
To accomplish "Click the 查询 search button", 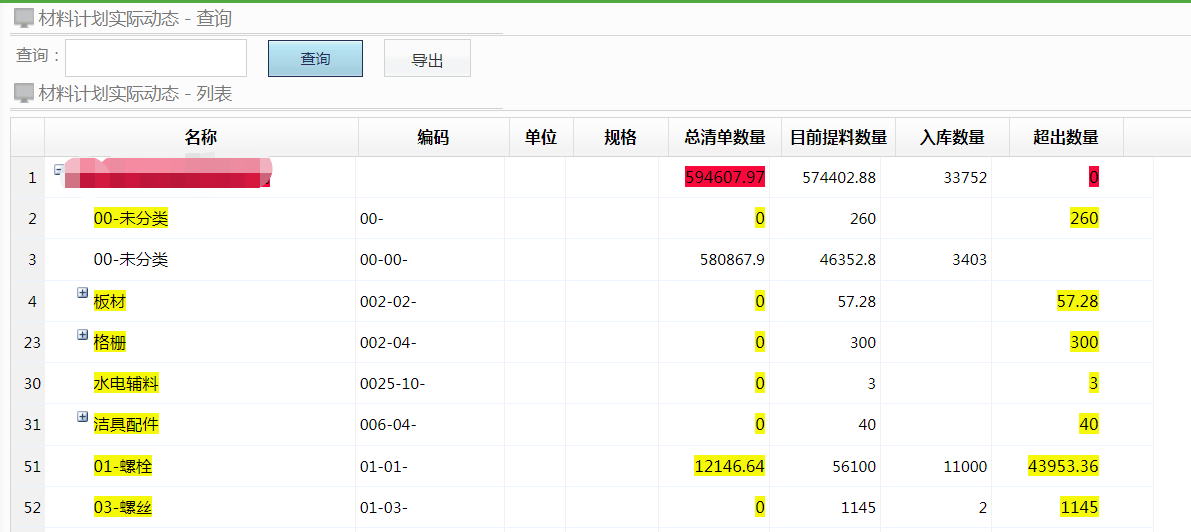I will [x=315, y=59].
